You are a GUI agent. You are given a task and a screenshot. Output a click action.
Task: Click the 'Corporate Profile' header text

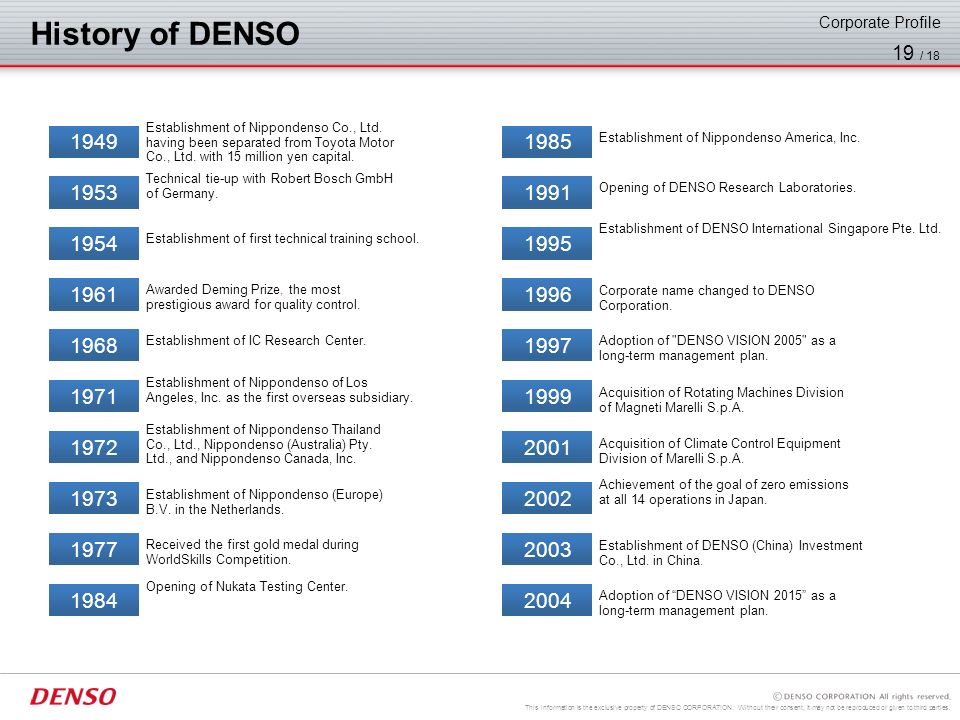point(879,23)
